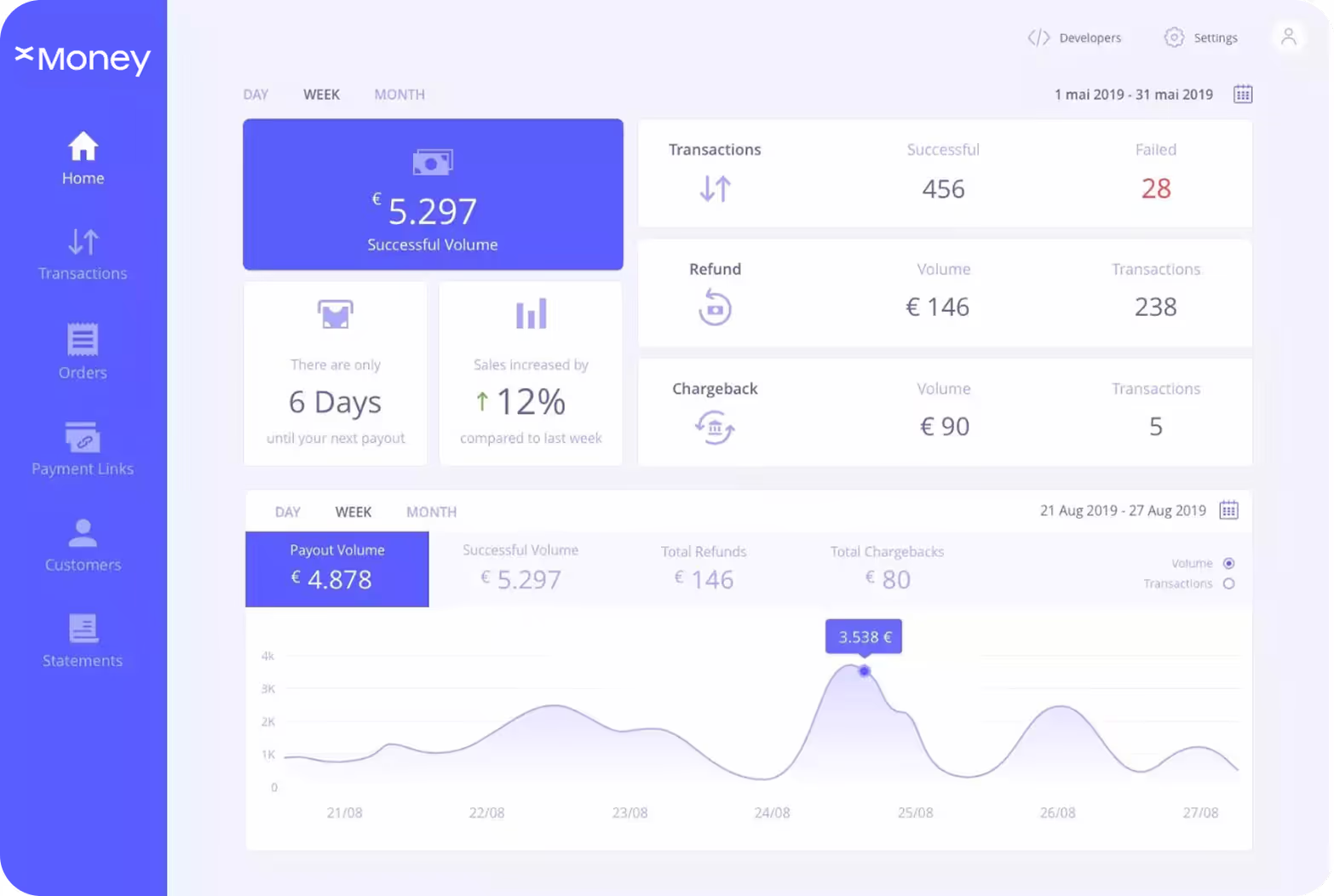Image resolution: width=1334 pixels, height=896 pixels.
Task: Select the Total Refunds metric
Action: click(704, 569)
